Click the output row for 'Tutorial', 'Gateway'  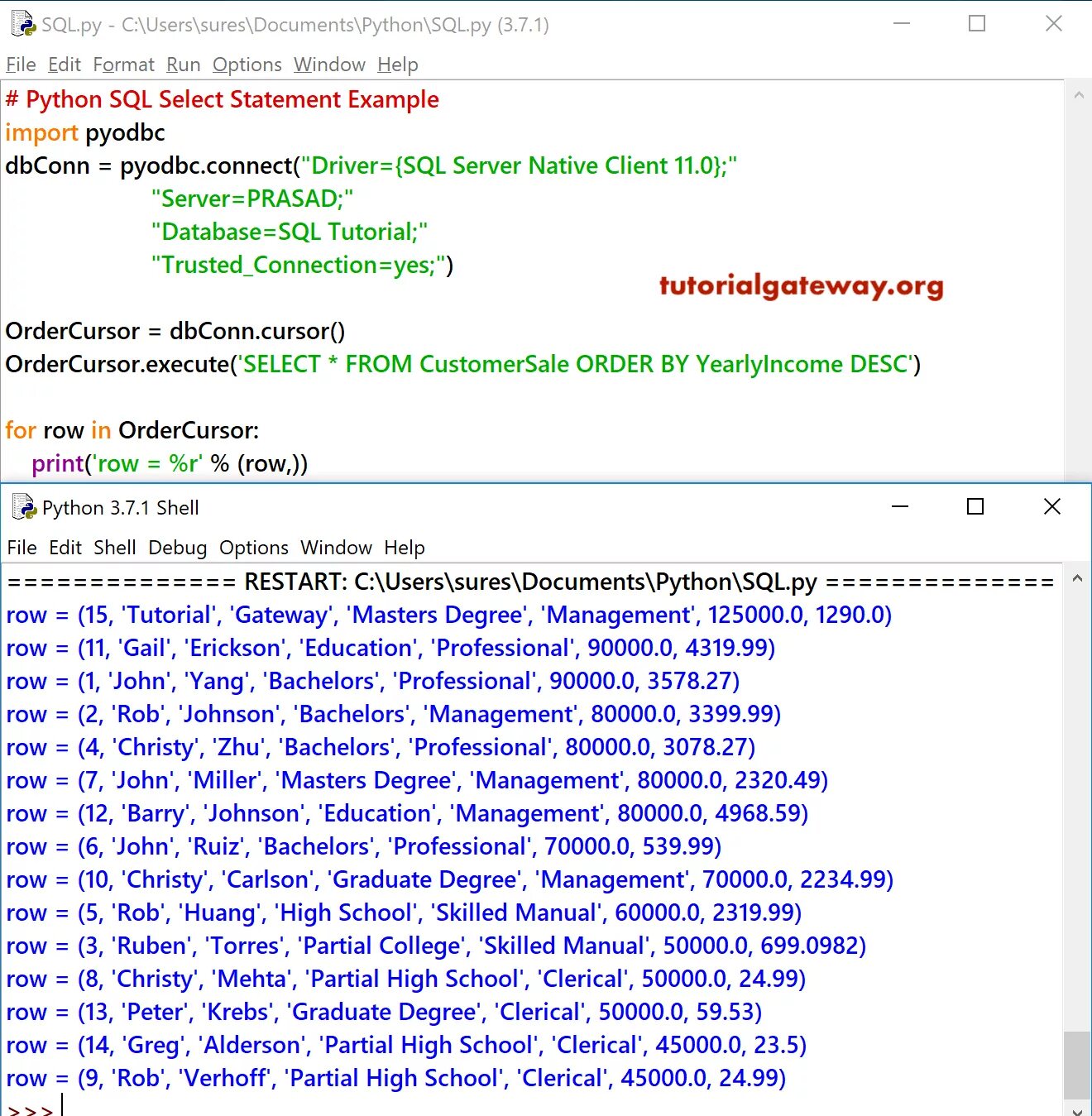[x=448, y=615]
